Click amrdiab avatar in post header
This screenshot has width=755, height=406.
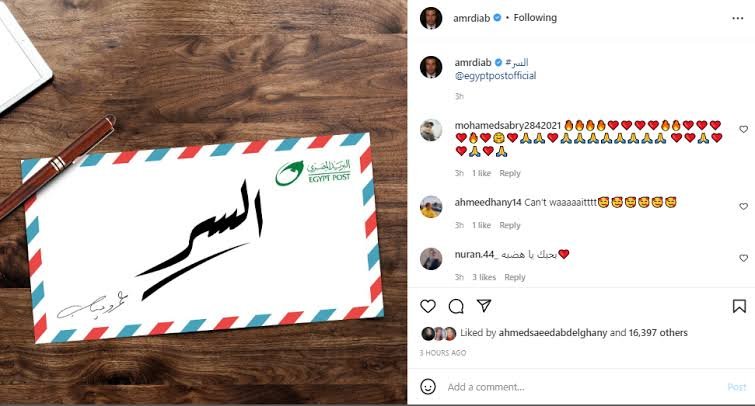[x=430, y=18]
